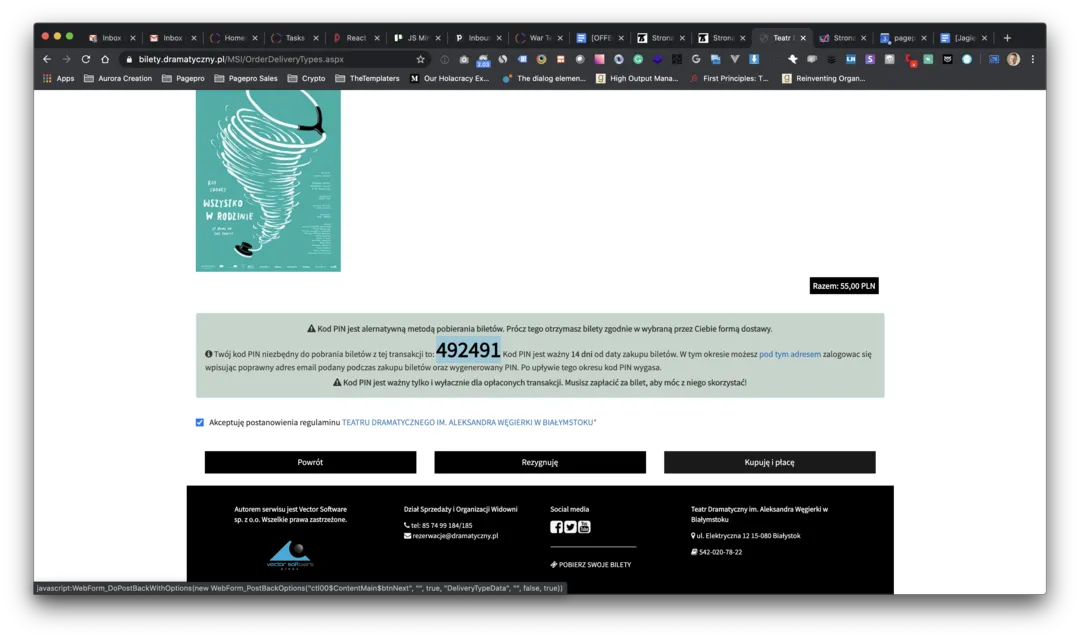Open a new browser tab with plus icon

coord(1007,38)
